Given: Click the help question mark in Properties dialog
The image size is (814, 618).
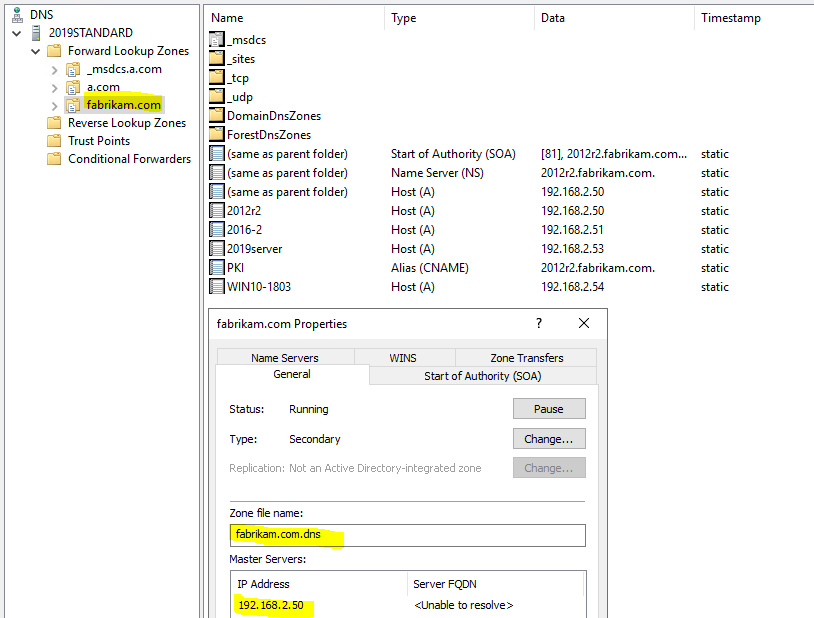Looking at the screenshot, I should coord(539,324).
